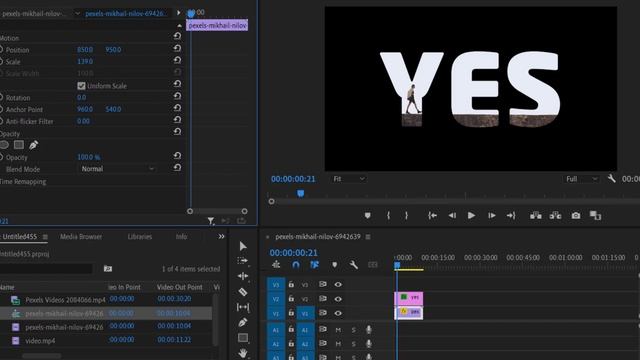Open timeline display settings wrench
Viewport: 640px width, 360px height.
click(x=353, y=264)
